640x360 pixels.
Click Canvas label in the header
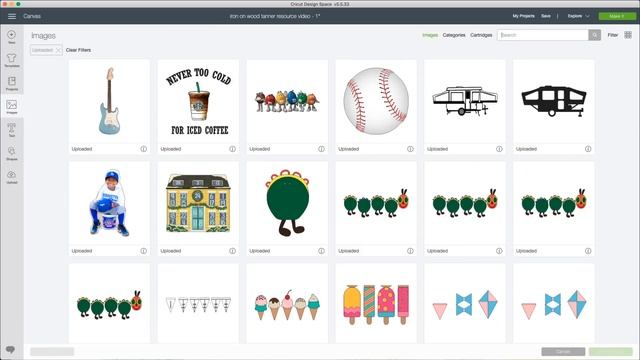click(x=32, y=16)
